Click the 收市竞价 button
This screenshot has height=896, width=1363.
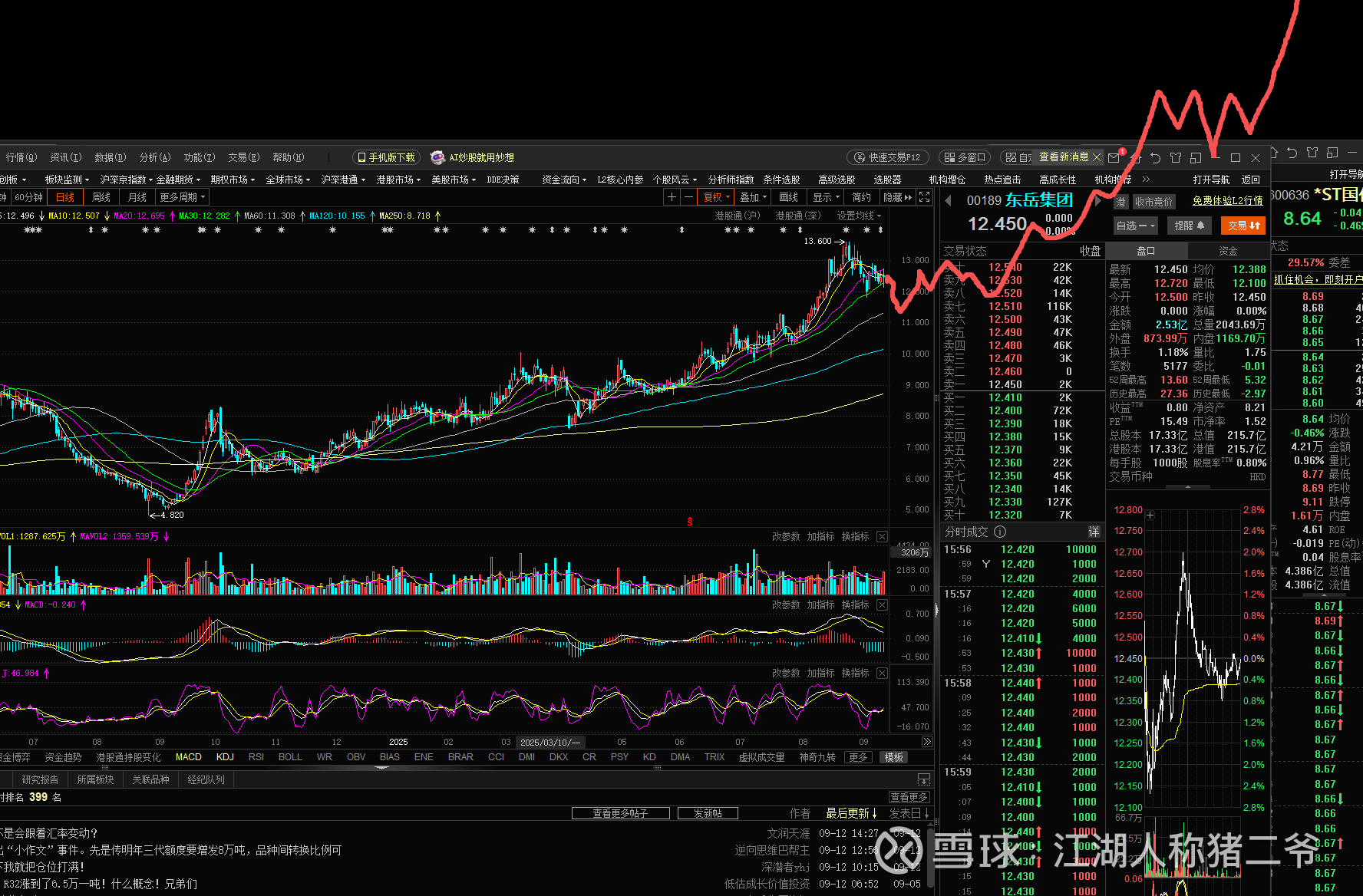click(1153, 202)
